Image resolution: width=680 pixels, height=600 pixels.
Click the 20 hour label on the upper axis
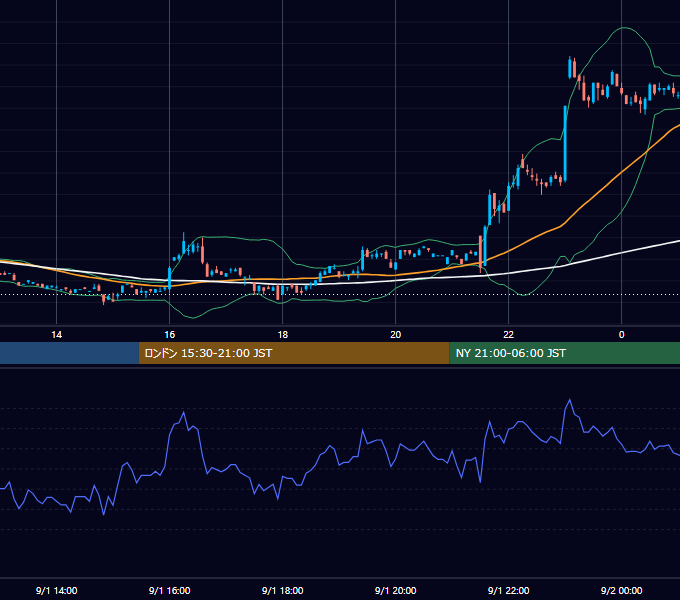click(x=396, y=335)
